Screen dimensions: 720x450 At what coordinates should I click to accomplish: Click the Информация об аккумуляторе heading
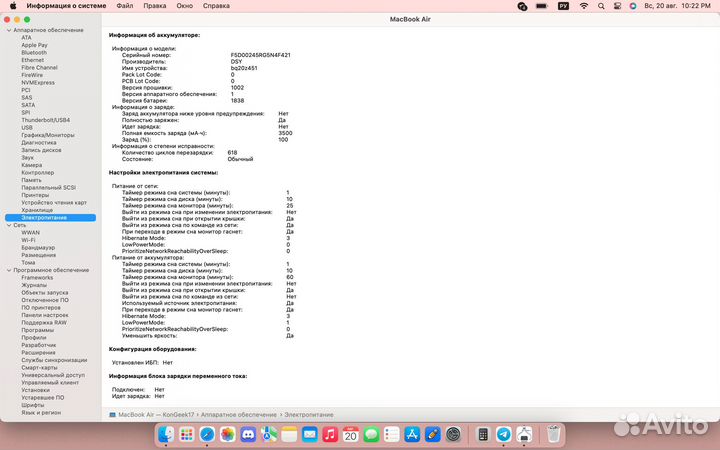[154, 35]
